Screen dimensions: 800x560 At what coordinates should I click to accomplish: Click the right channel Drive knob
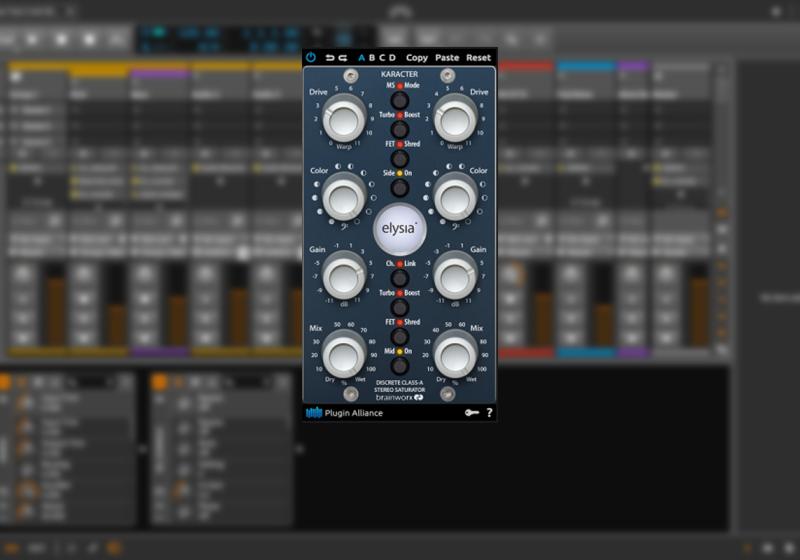[x=455, y=120]
